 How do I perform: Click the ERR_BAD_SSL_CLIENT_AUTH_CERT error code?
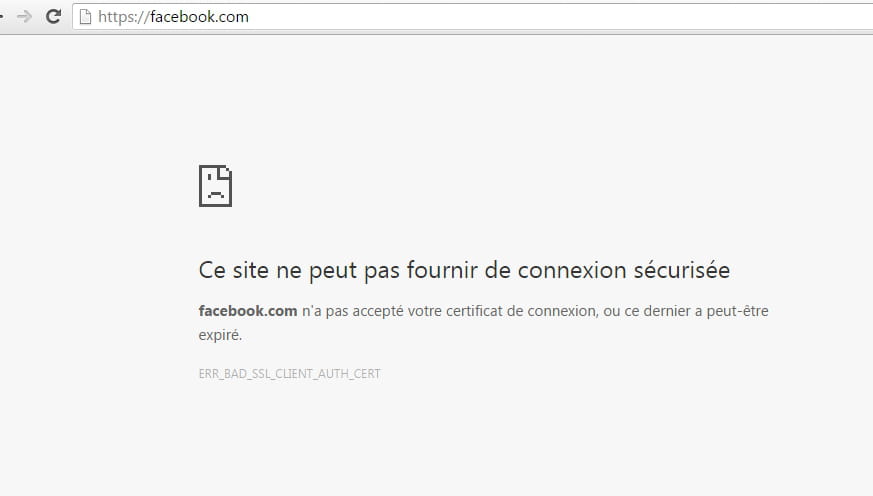290,374
